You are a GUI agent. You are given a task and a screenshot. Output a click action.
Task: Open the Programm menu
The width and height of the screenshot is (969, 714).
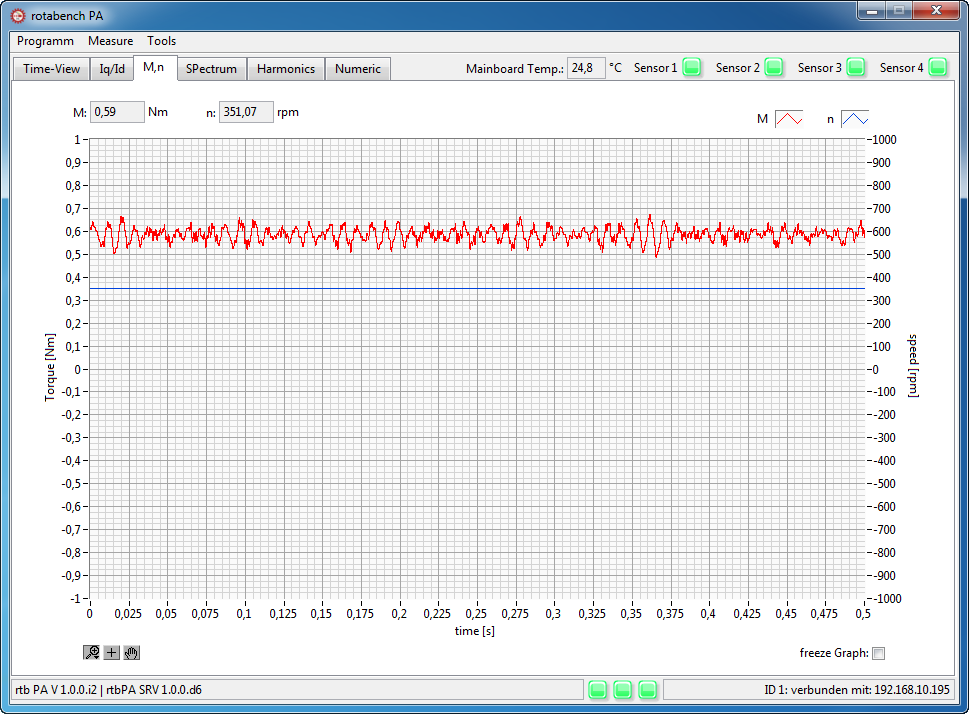click(45, 41)
